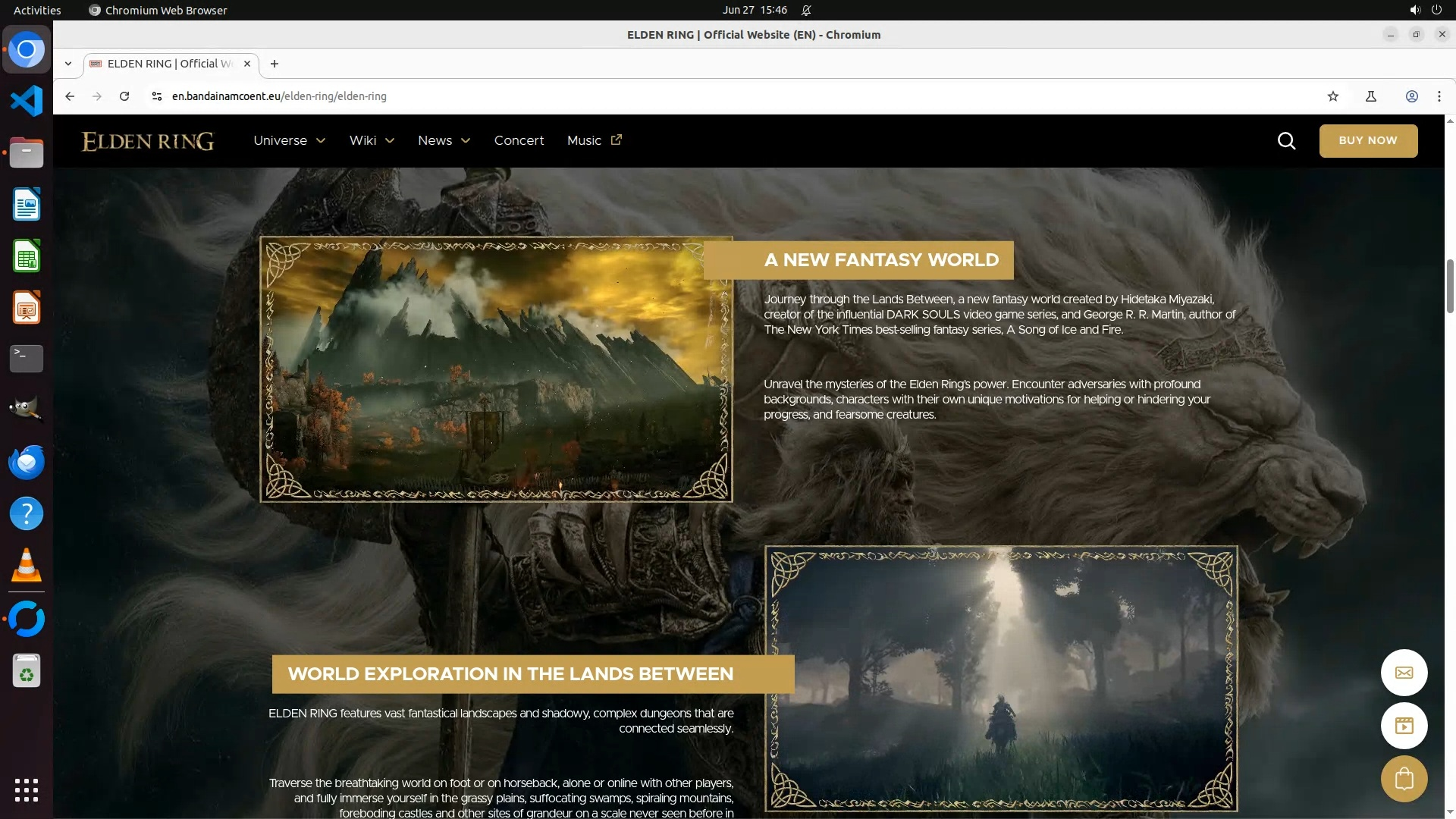Open site information icon beside URL
The image size is (1456, 819).
(x=157, y=96)
